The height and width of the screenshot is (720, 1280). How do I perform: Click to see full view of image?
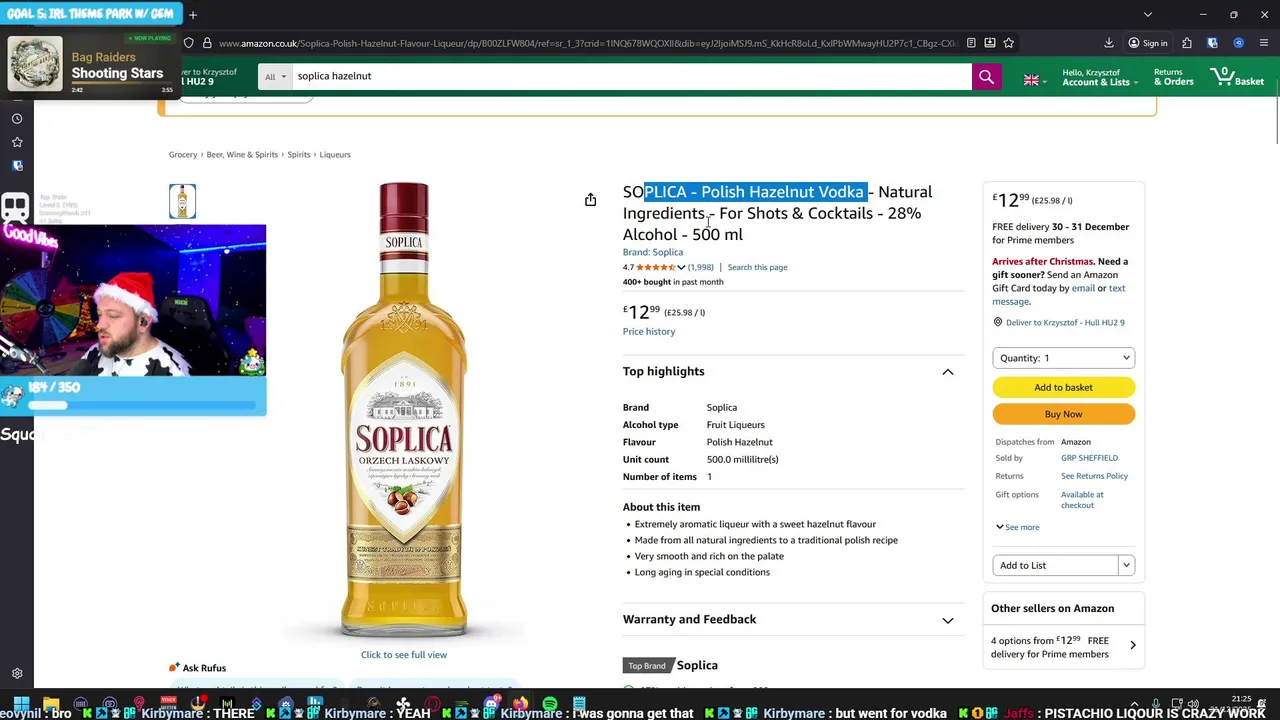[x=404, y=655]
